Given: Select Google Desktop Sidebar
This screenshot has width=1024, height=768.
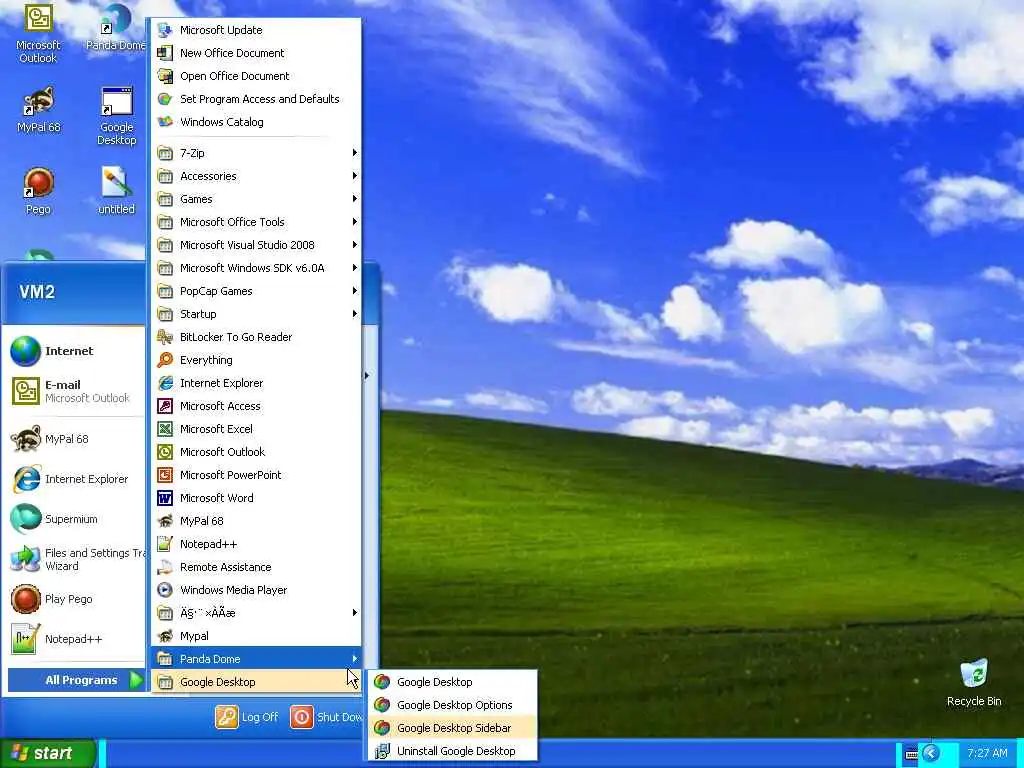Looking at the screenshot, I should pyautogui.click(x=453, y=728).
